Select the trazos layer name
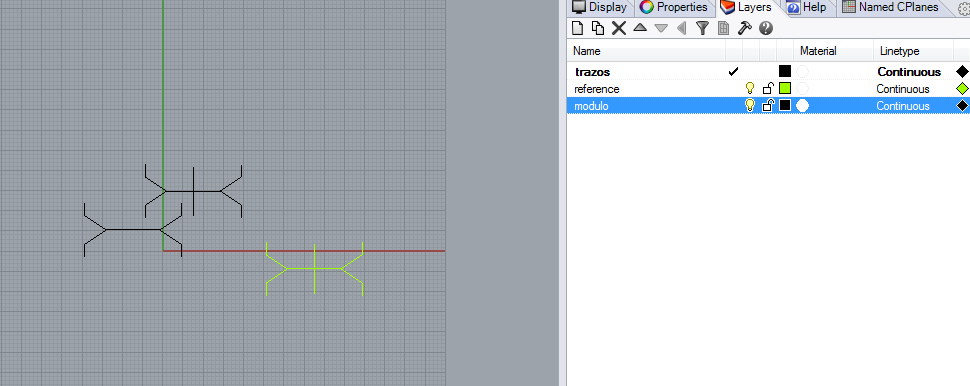This screenshot has width=970, height=386. (592, 72)
